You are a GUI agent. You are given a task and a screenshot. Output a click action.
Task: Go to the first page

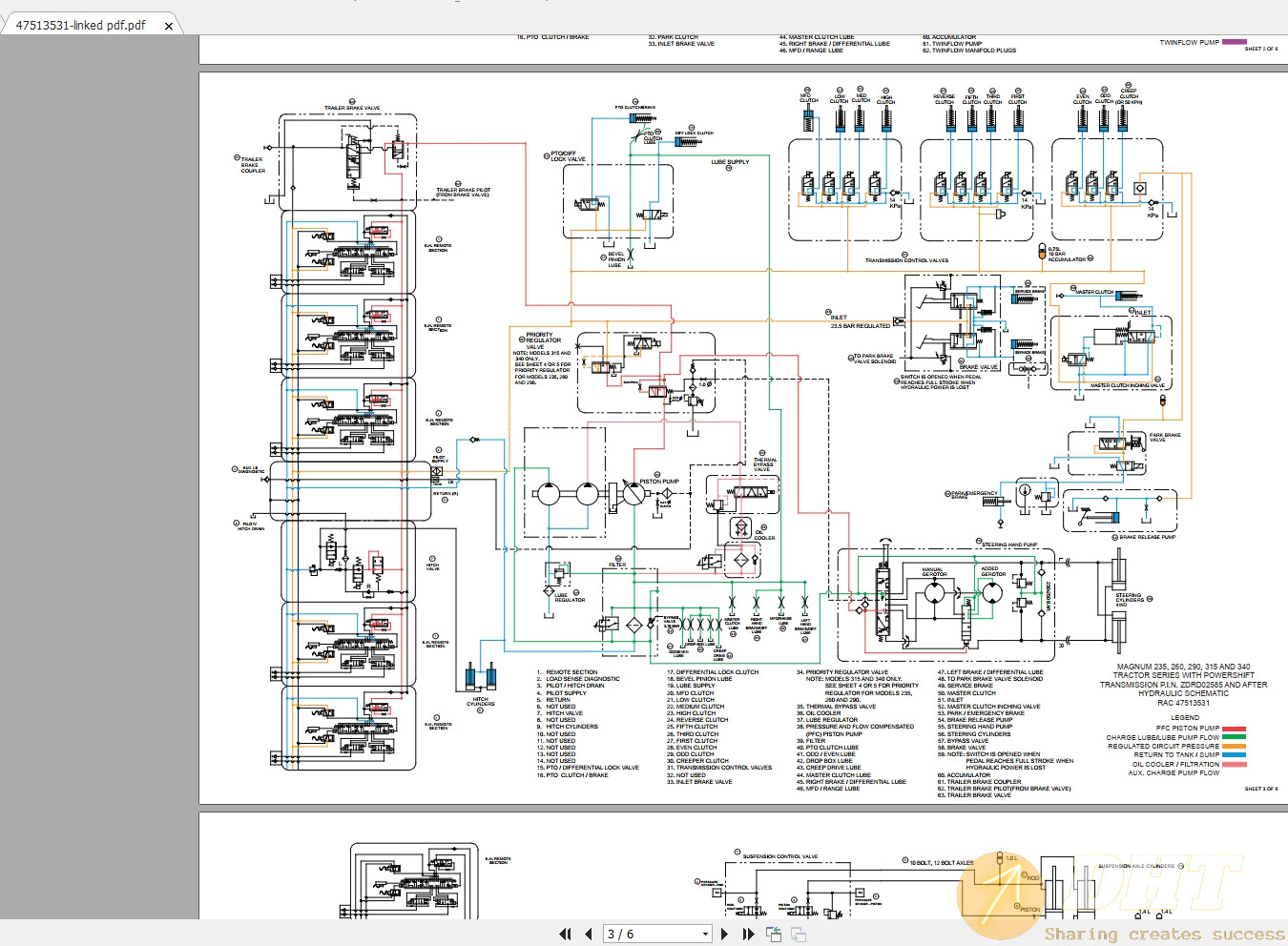pyautogui.click(x=565, y=935)
